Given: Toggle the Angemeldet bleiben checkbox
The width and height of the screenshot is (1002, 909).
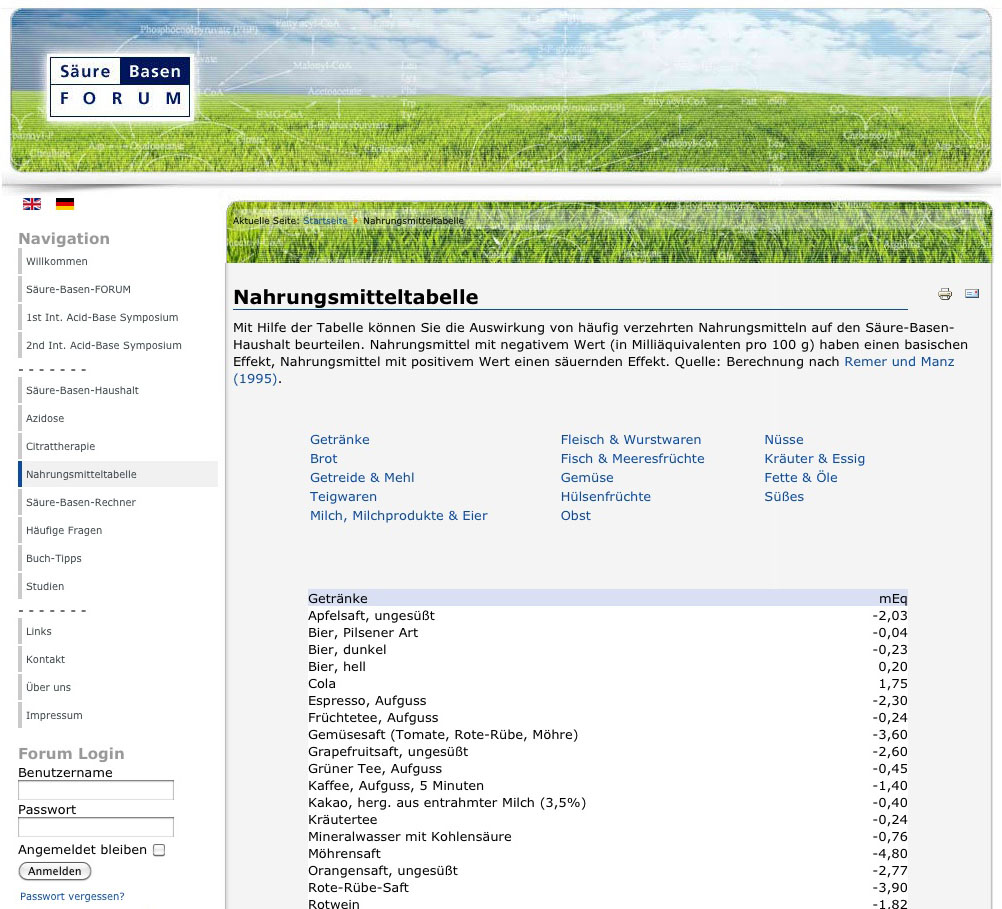Looking at the screenshot, I should click(159, 850).
